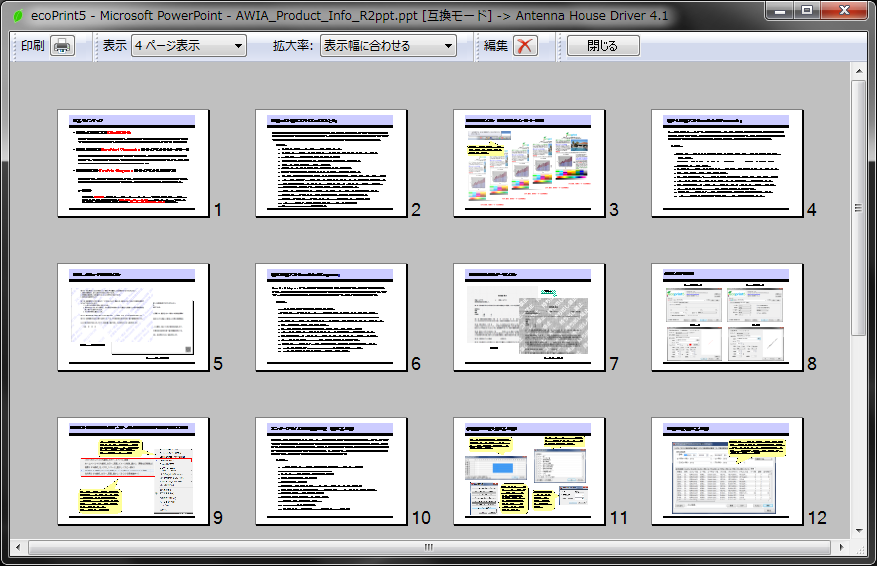
Task: Select page 2 thumbnail
Action: 331,163
